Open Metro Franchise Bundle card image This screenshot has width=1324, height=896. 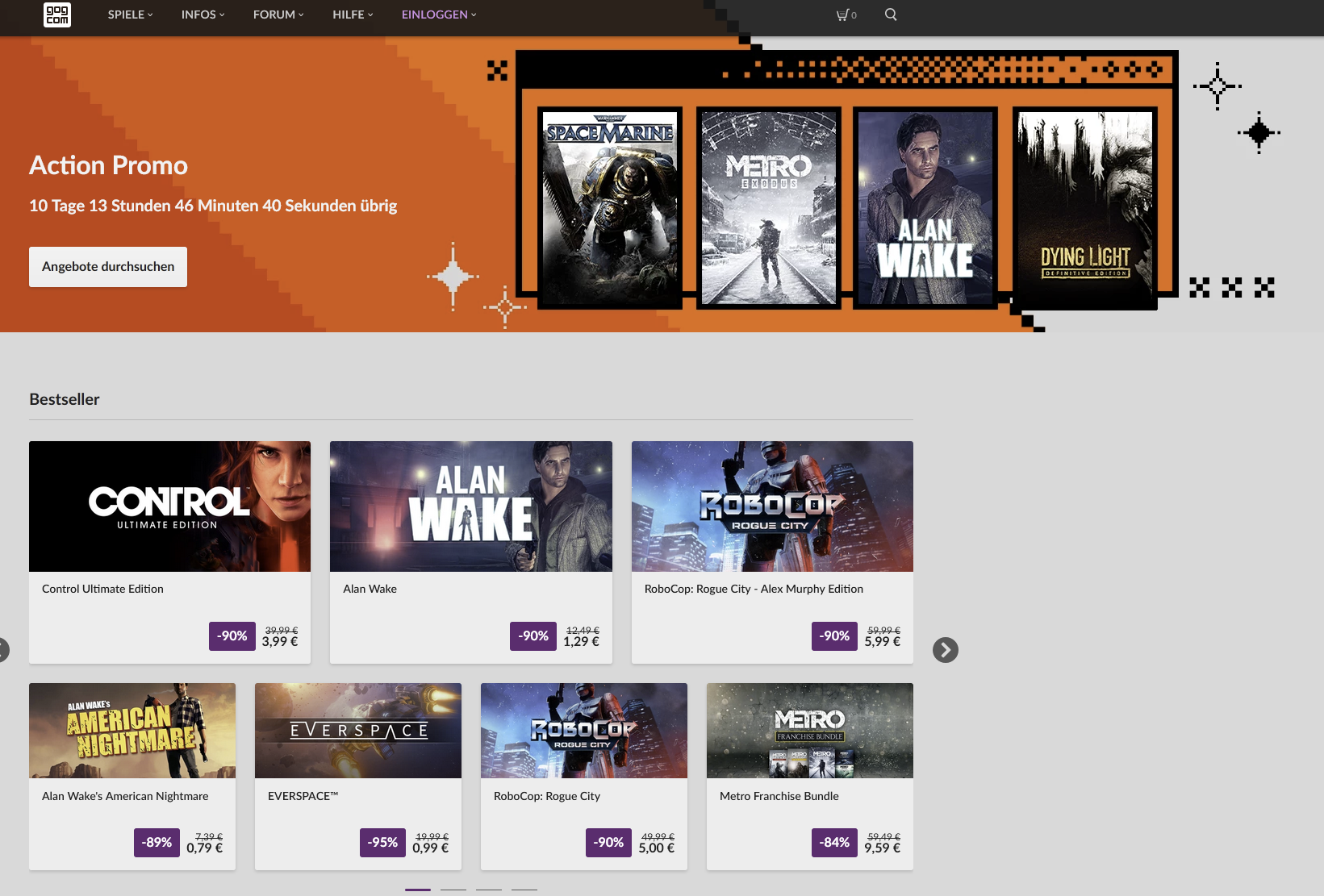click(x=810, y=731)
